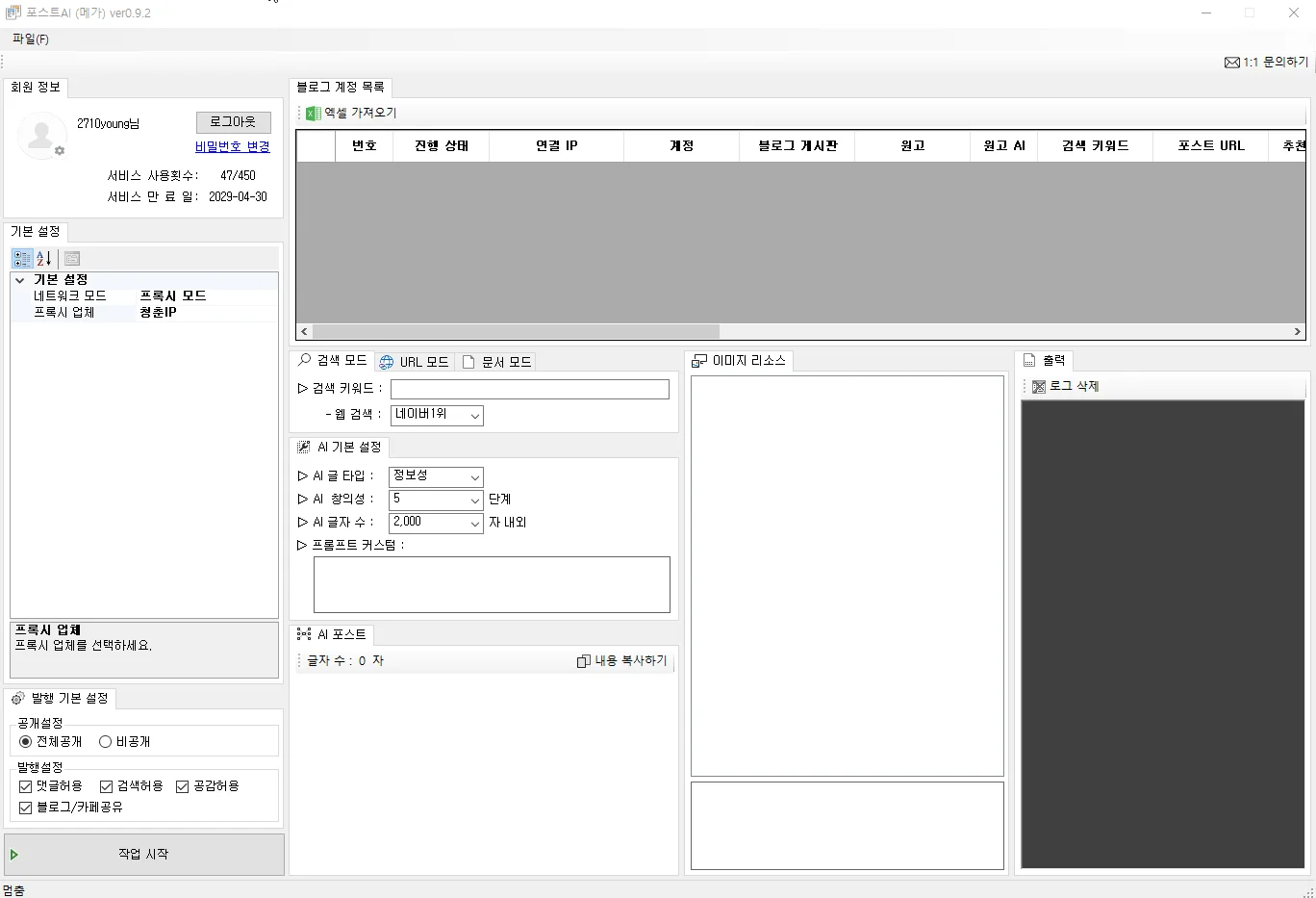Select the 회원 정보 tab

36,88
